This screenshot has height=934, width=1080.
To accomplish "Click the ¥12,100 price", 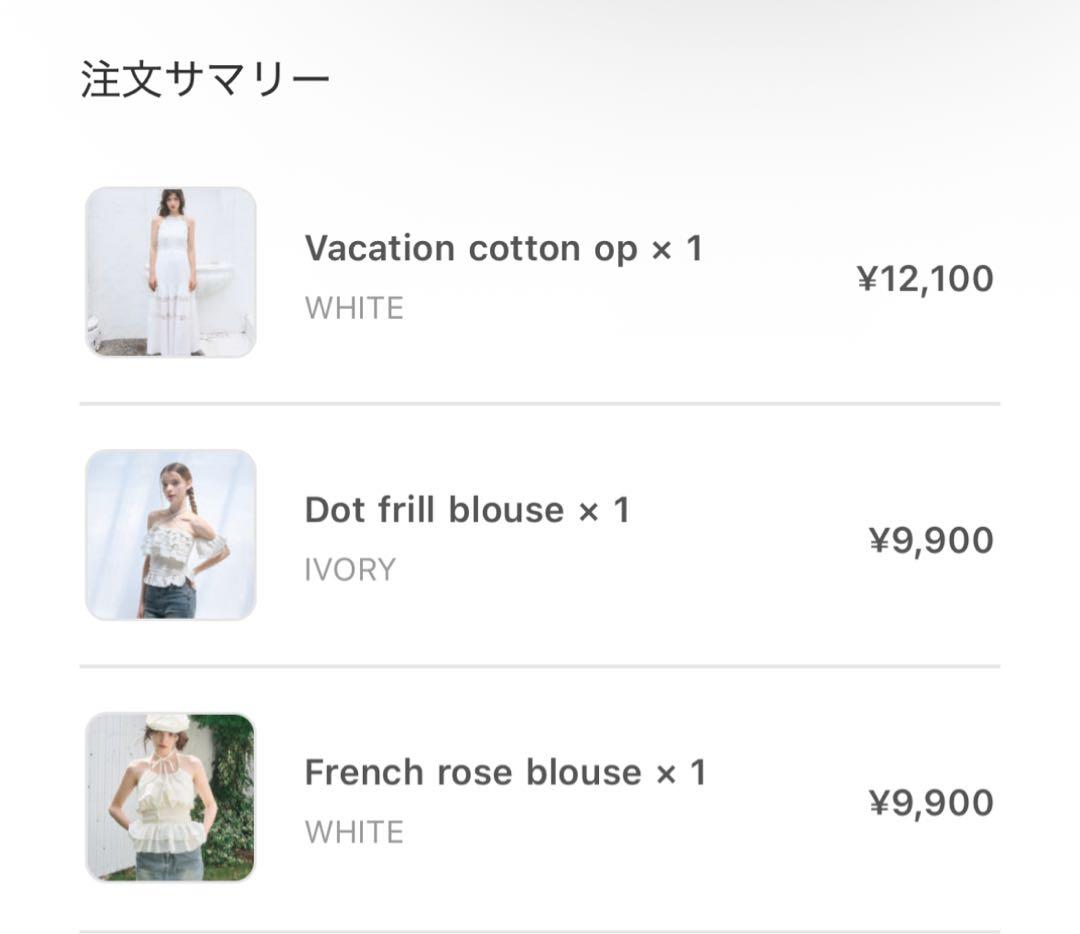I will (925, 279).
